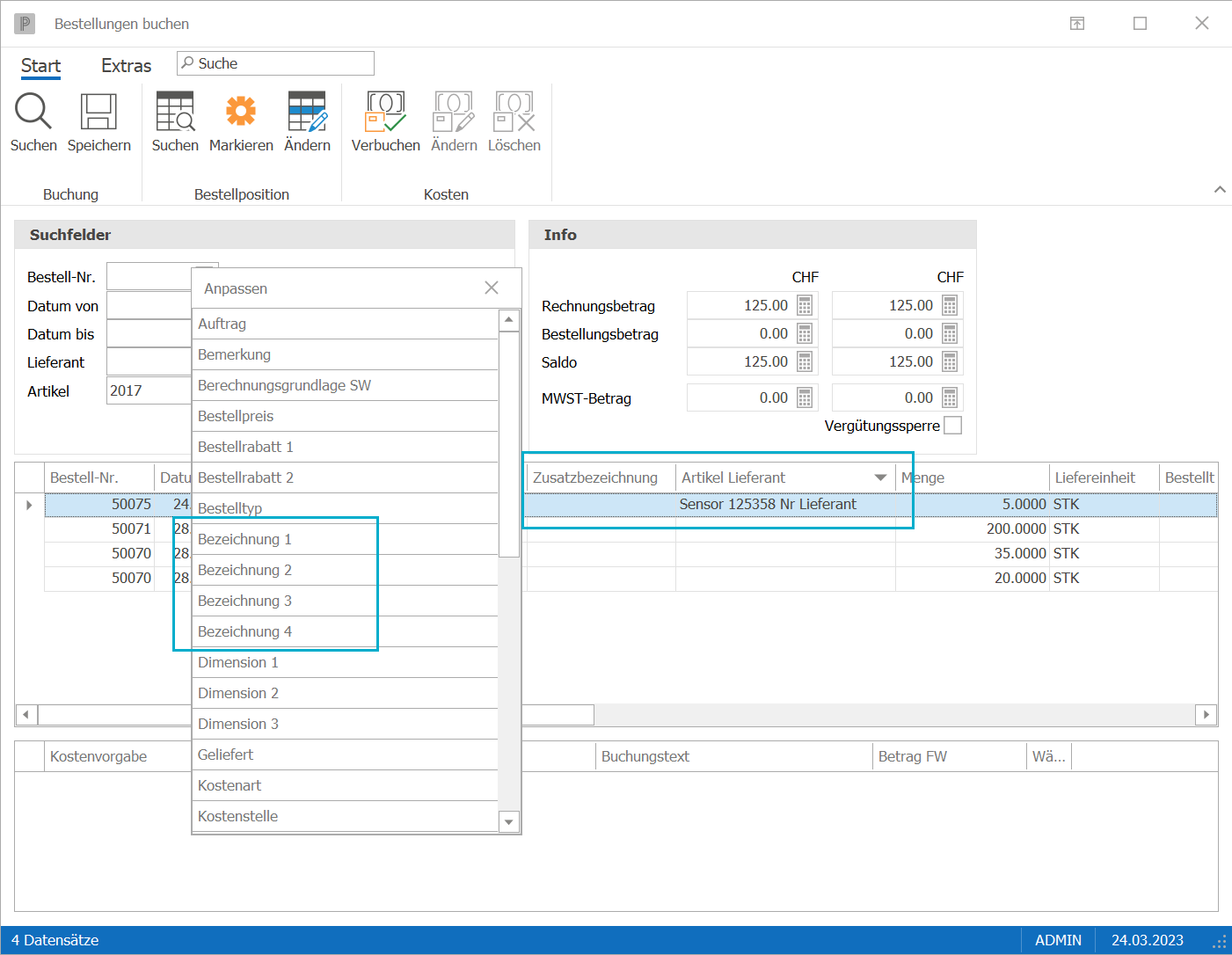This screenshot has height=955, width=1232.
Task: Click the Speichern floppy disk icon
Action: pyautogui.click(x=98, y=112)
